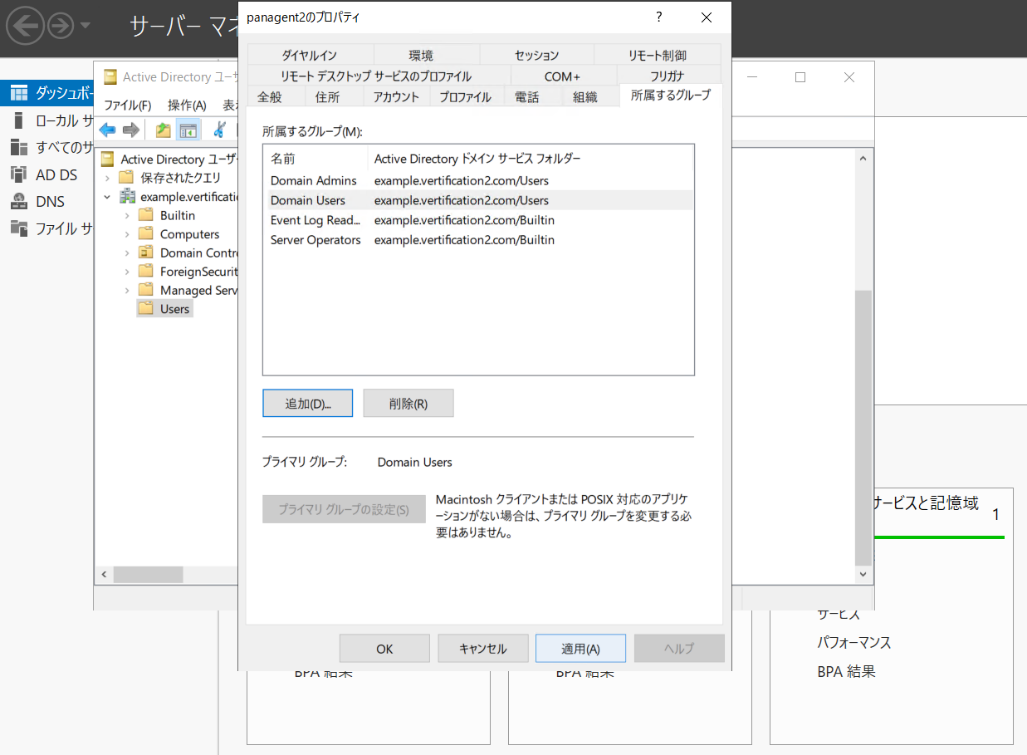The image size is (1027, 755).
Task: Click the dialog help question mark
Action: point(659,17)
